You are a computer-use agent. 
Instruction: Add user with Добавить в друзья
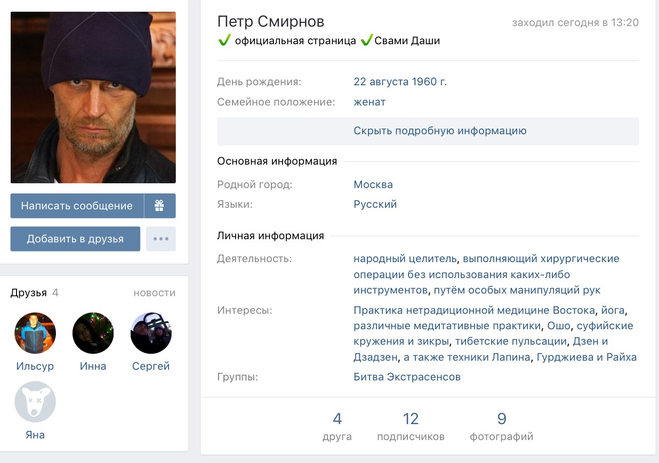click(75, 239)
